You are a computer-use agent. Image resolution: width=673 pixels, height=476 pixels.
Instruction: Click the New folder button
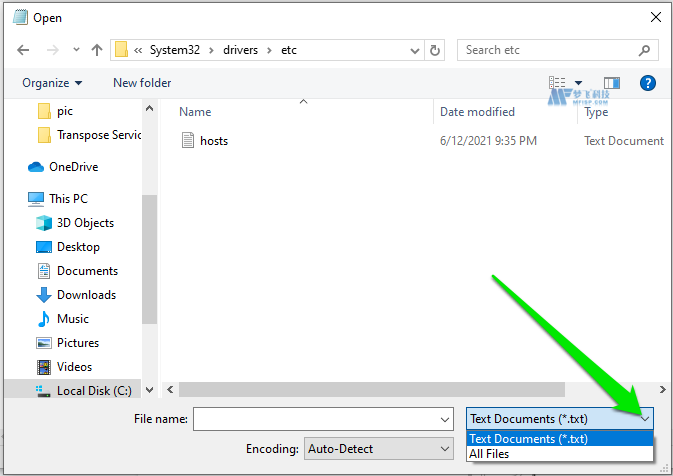click(142, 83)
